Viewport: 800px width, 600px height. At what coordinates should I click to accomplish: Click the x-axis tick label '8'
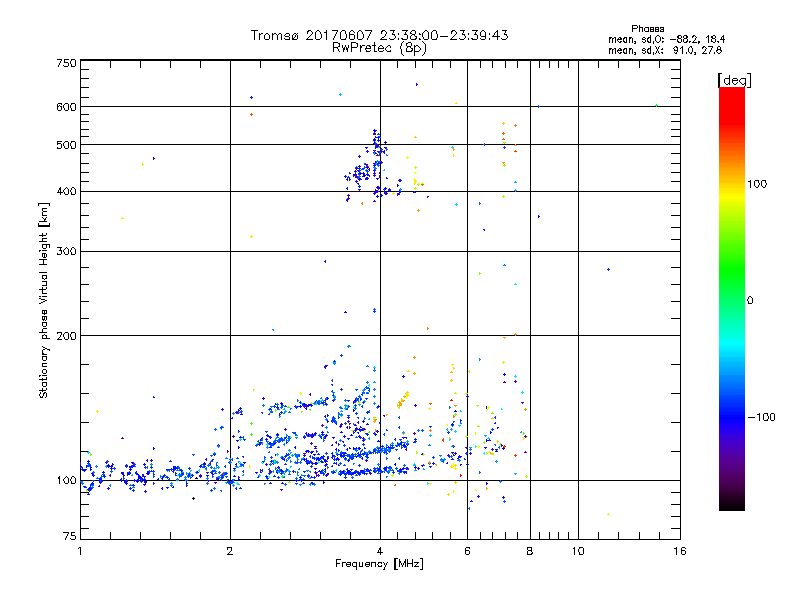[x=530, y=551]
